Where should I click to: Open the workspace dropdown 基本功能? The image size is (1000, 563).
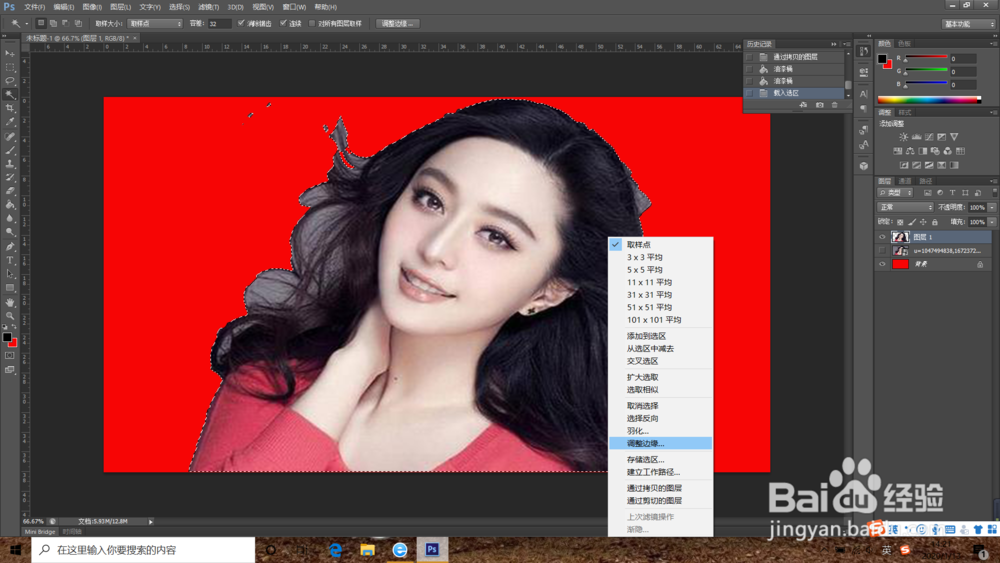pos(969,24)
